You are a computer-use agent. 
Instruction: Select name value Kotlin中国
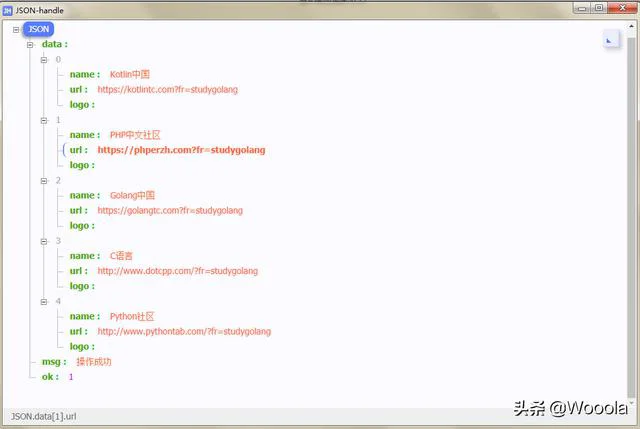(130, 74)
